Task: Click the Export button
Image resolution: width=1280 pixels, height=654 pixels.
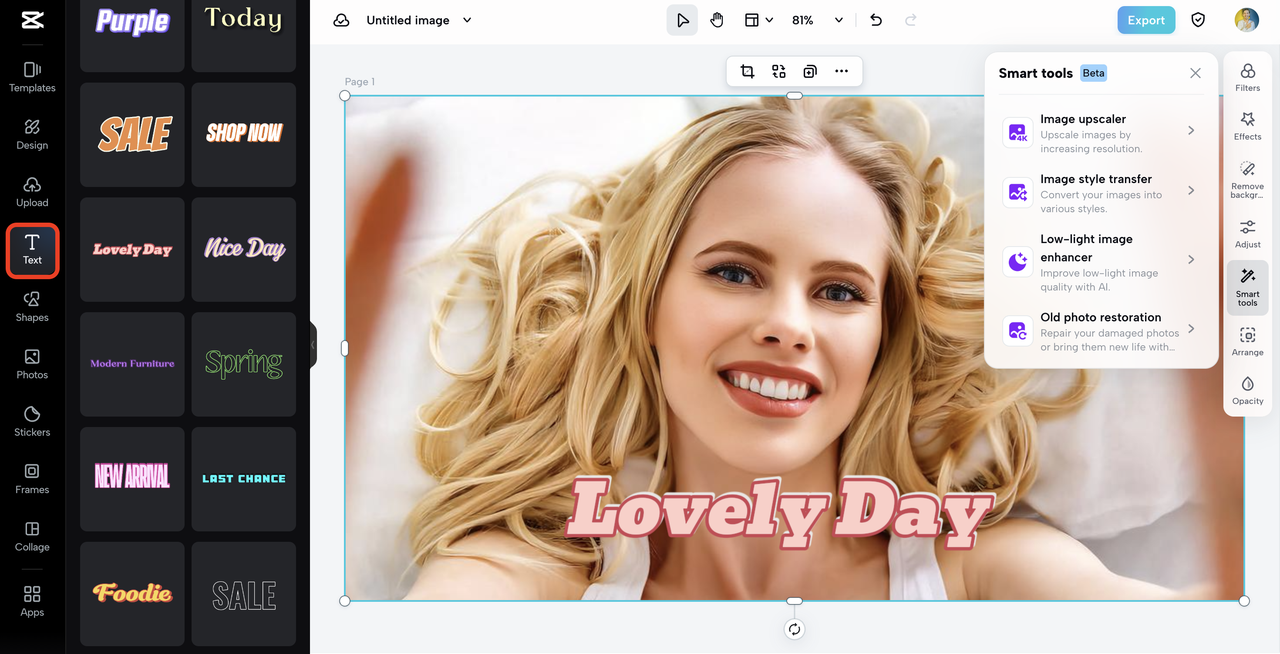Action: [1146, 20]
